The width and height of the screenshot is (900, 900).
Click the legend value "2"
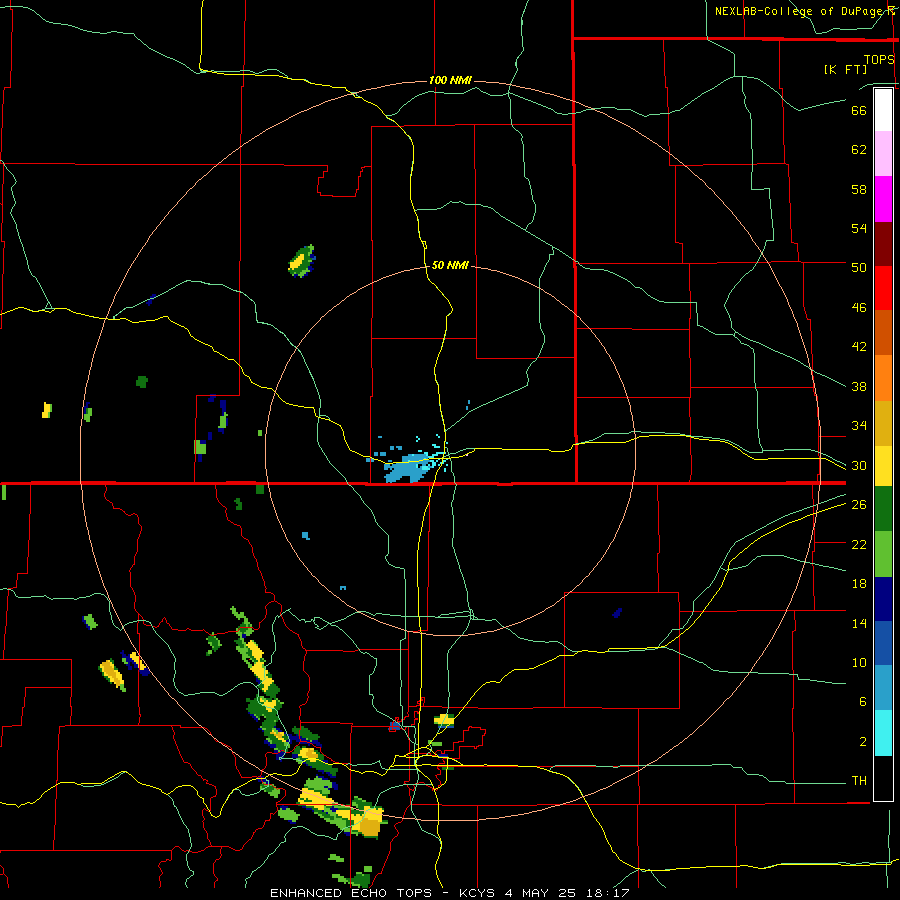(x=862, y=742)
